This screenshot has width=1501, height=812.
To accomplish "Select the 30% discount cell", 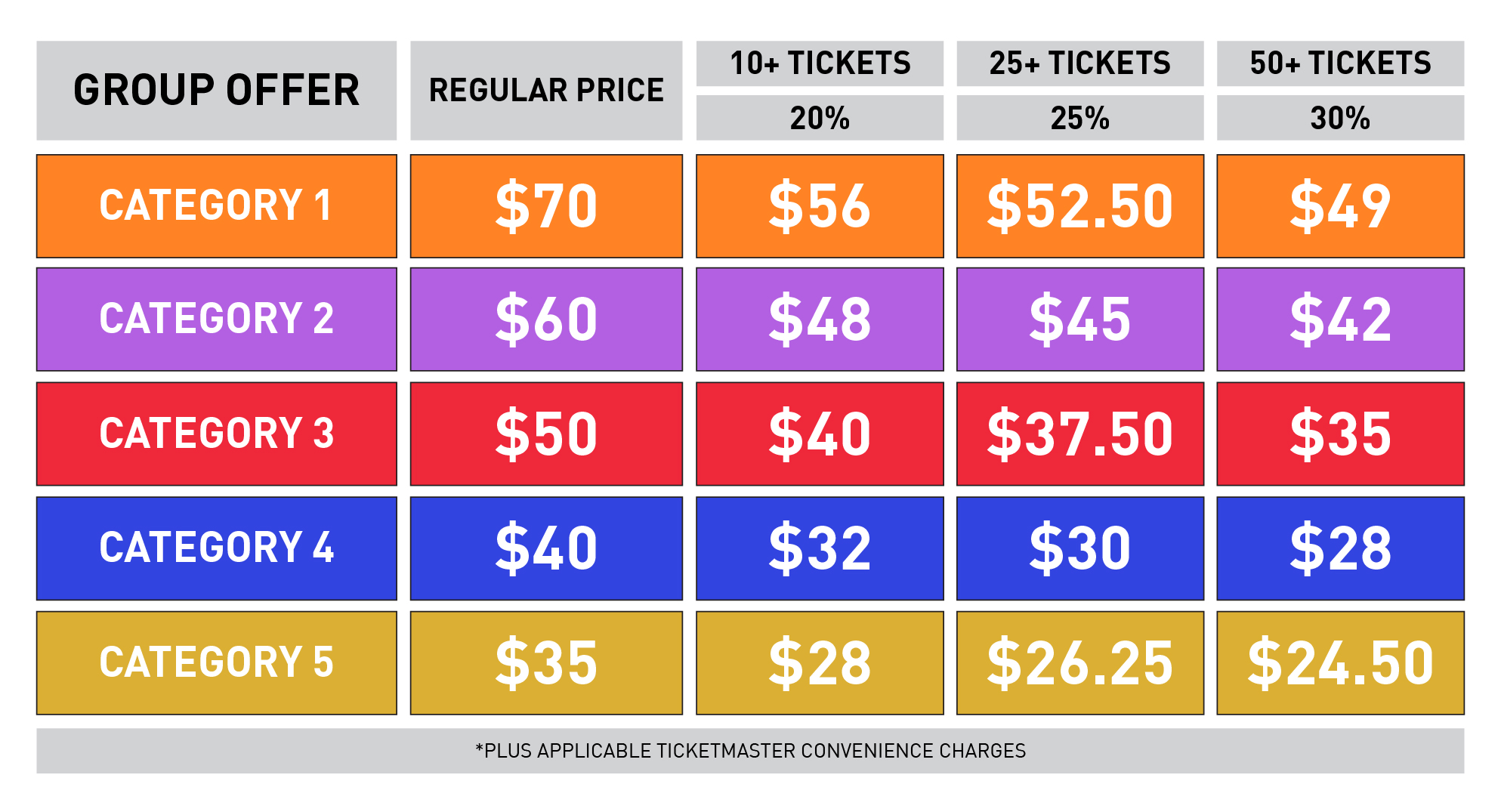I will coord(1340,118).
